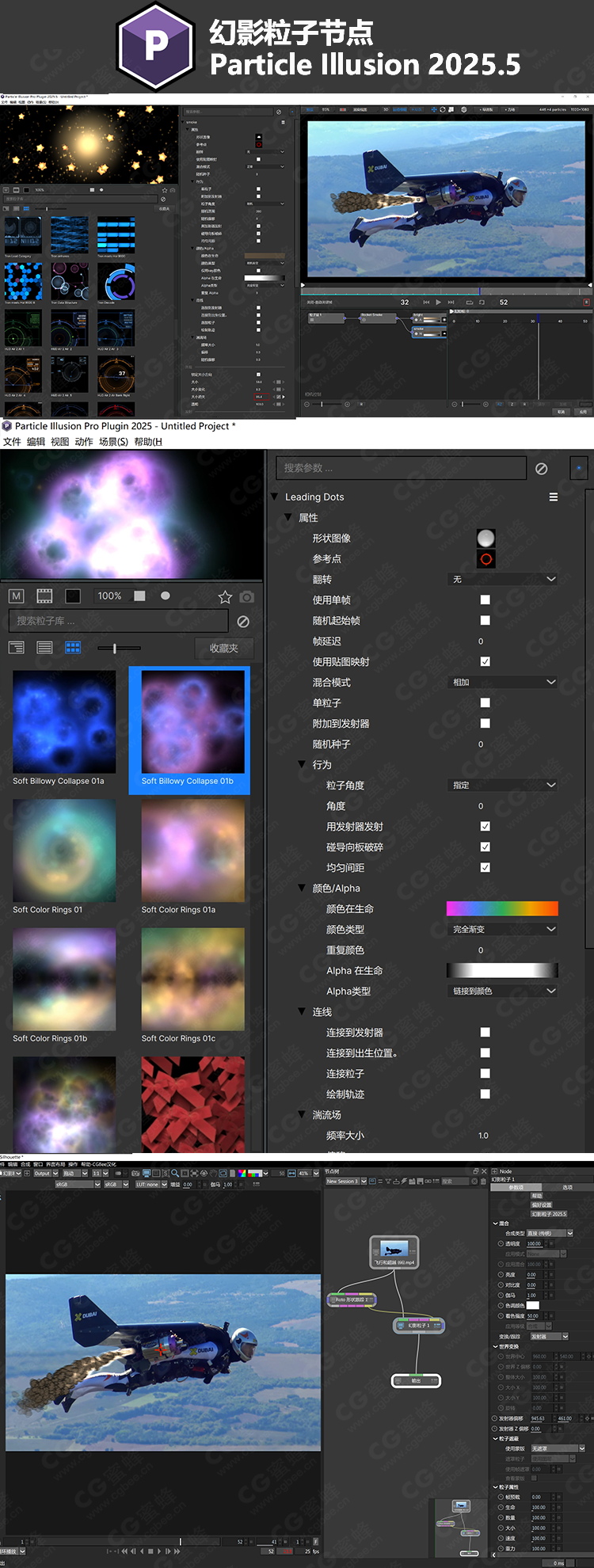Open the 文件 menu in Particle Illusion
The width and height of the screenshot is (594, 1568).
click(12, 442)
